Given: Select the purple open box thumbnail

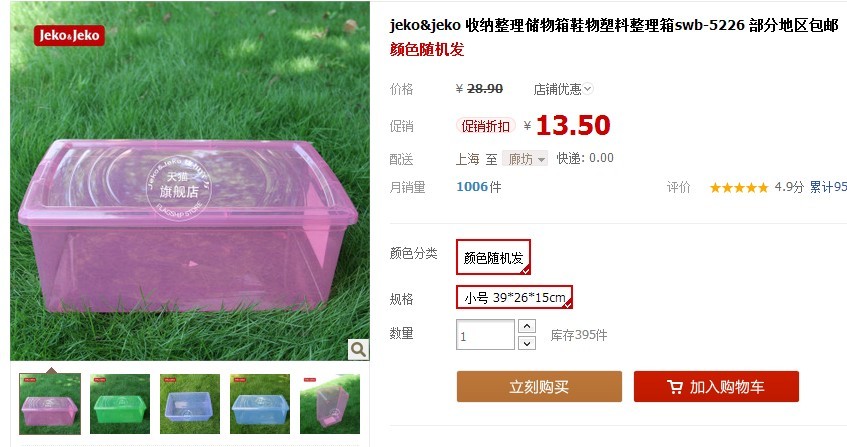Looking at the screenshot, I should pyautogui.click(x=190, y=404).
